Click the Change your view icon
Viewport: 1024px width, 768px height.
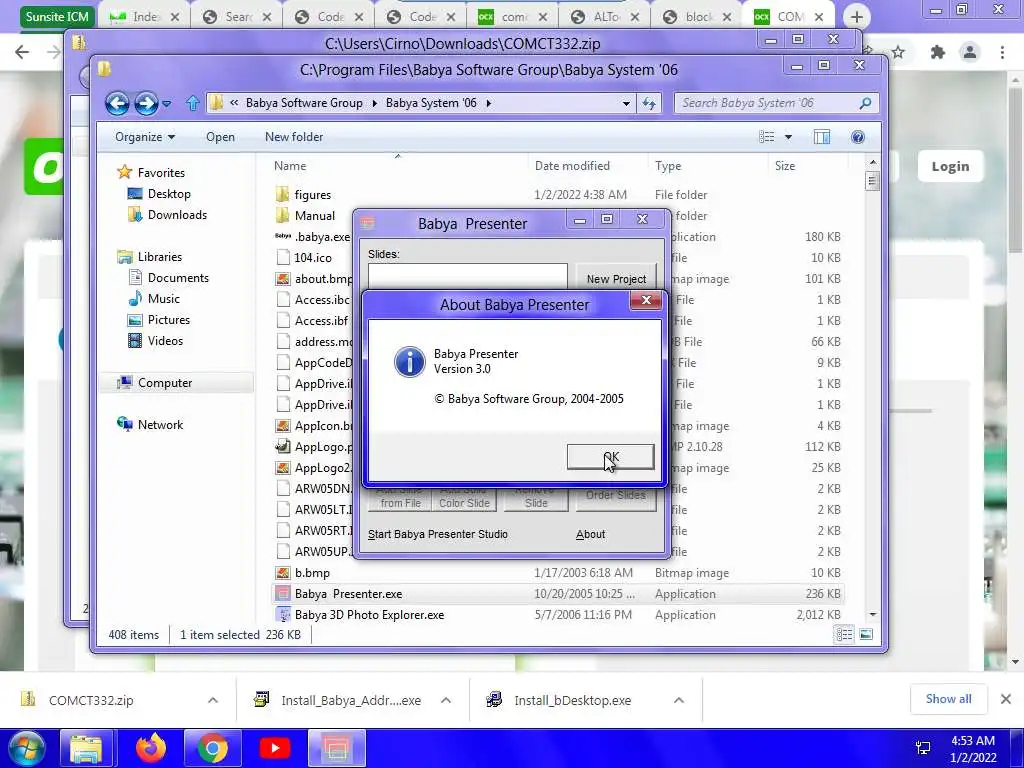pyautogui.click(x=767, y=137)
